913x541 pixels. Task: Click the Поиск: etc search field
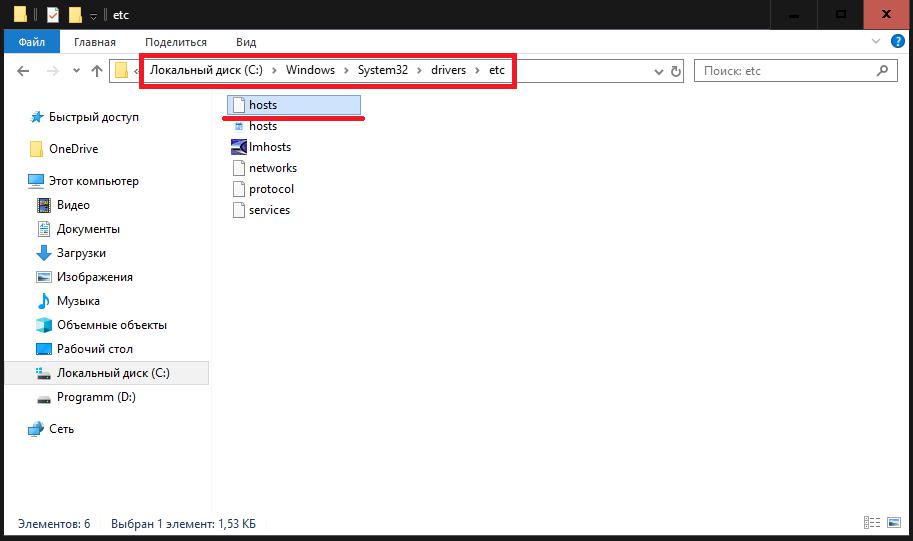(x=795, y=71)
